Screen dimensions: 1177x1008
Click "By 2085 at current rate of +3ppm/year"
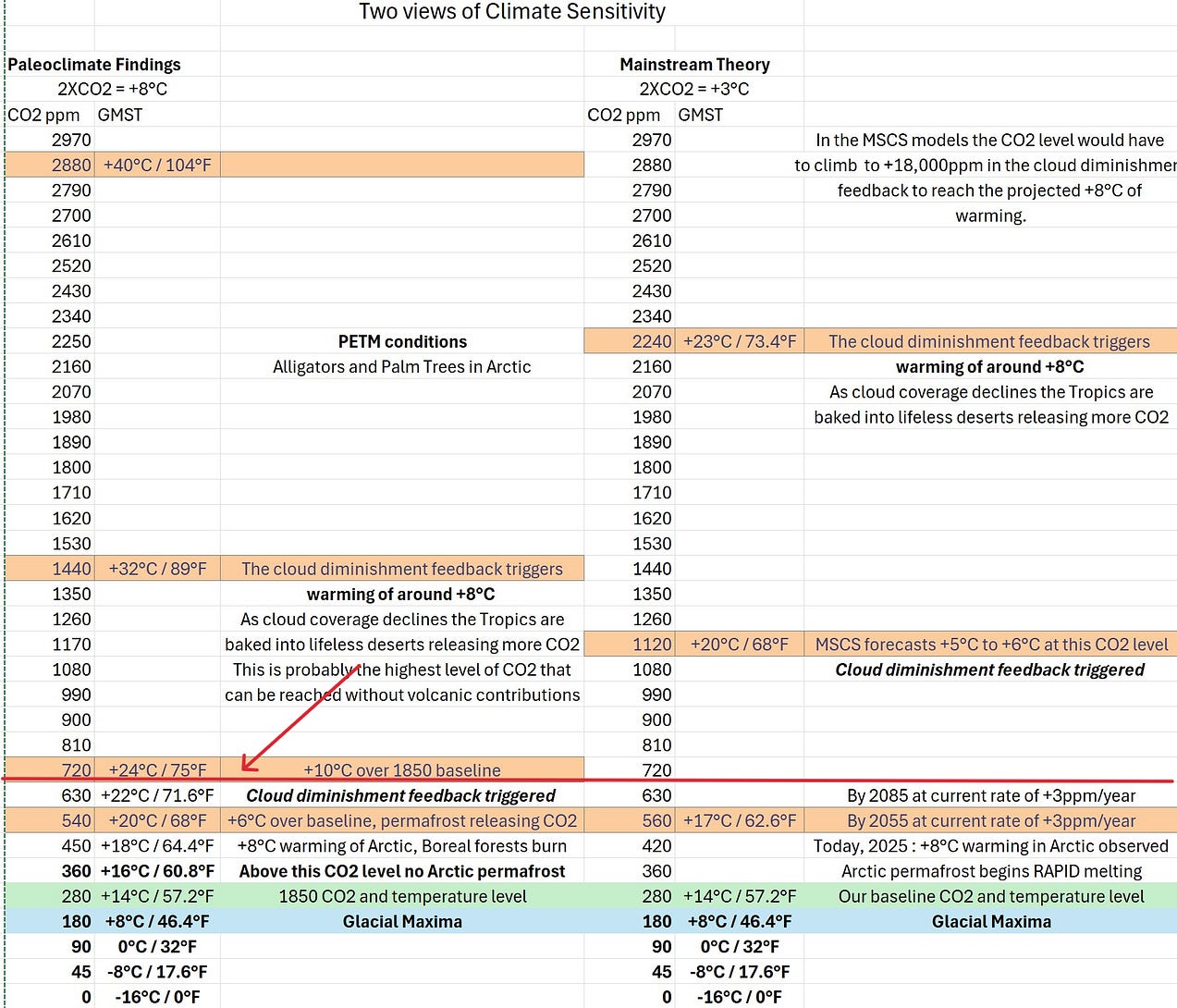click(991, 796)
